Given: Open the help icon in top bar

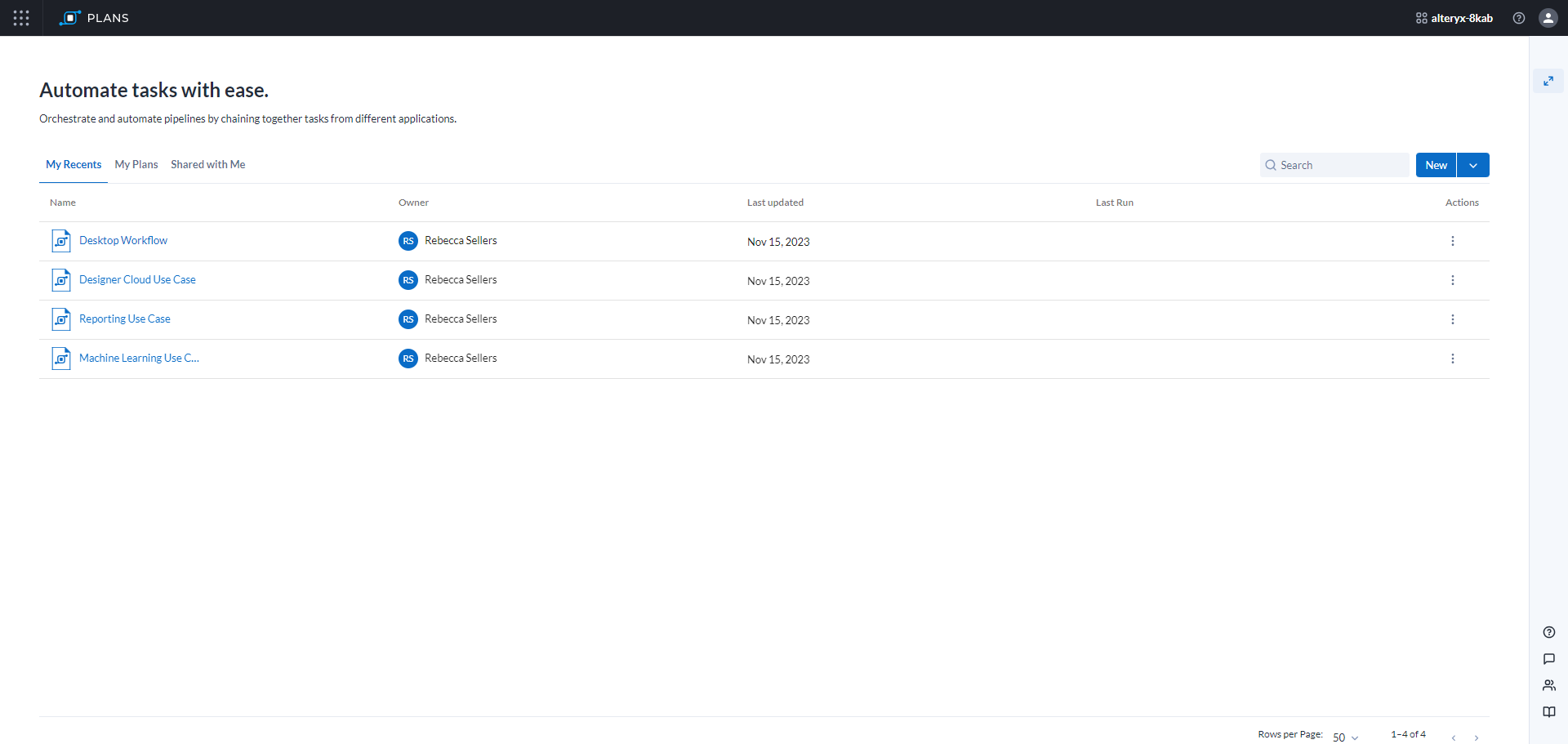Looking at the screenshot, I should (x=1518, y=18).
